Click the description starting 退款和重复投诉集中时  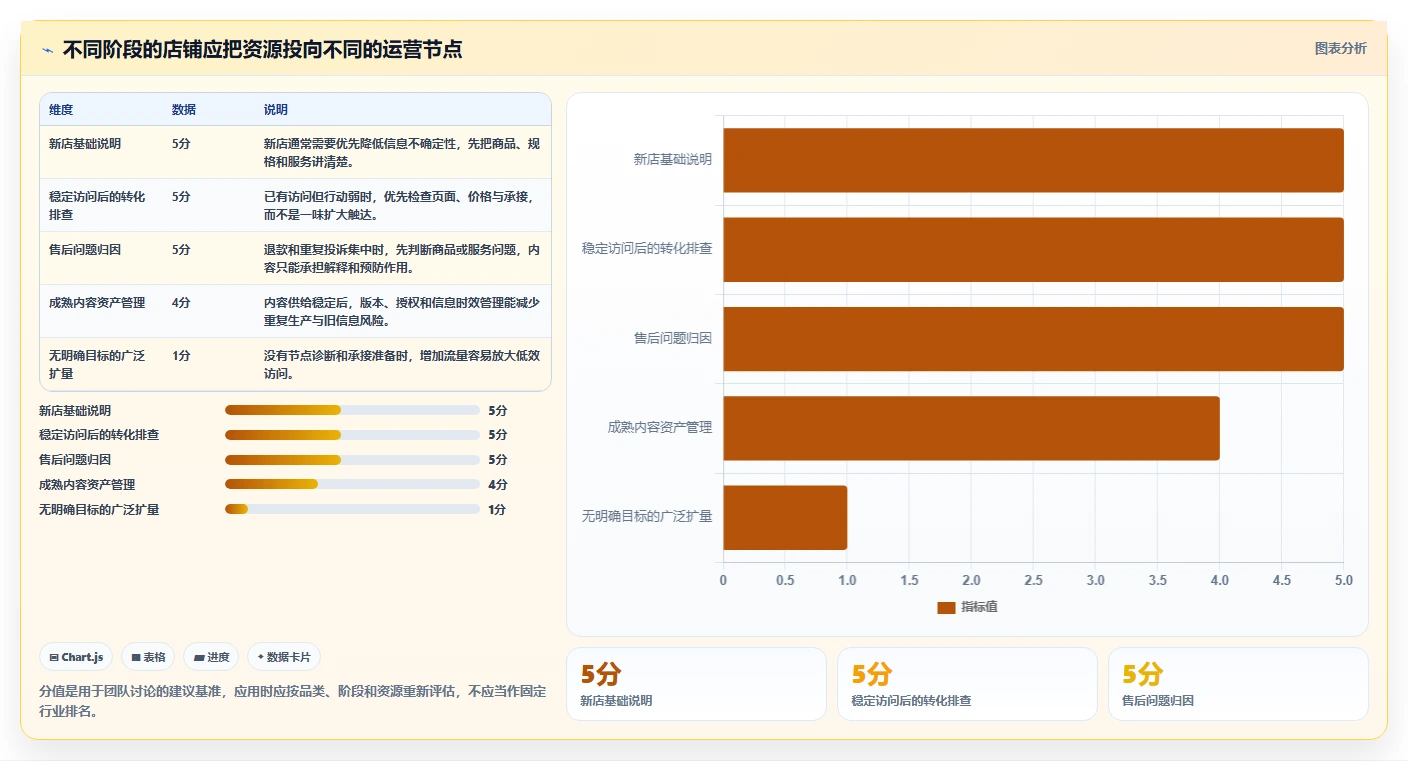click(x=402, y=258)
